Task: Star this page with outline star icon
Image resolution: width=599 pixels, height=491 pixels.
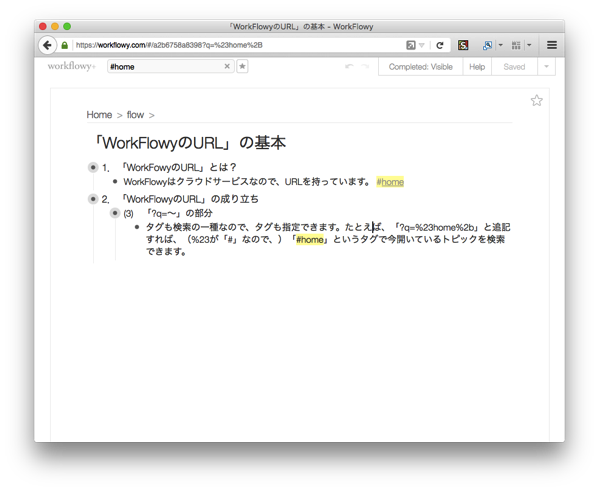Action: click(536, 100)
